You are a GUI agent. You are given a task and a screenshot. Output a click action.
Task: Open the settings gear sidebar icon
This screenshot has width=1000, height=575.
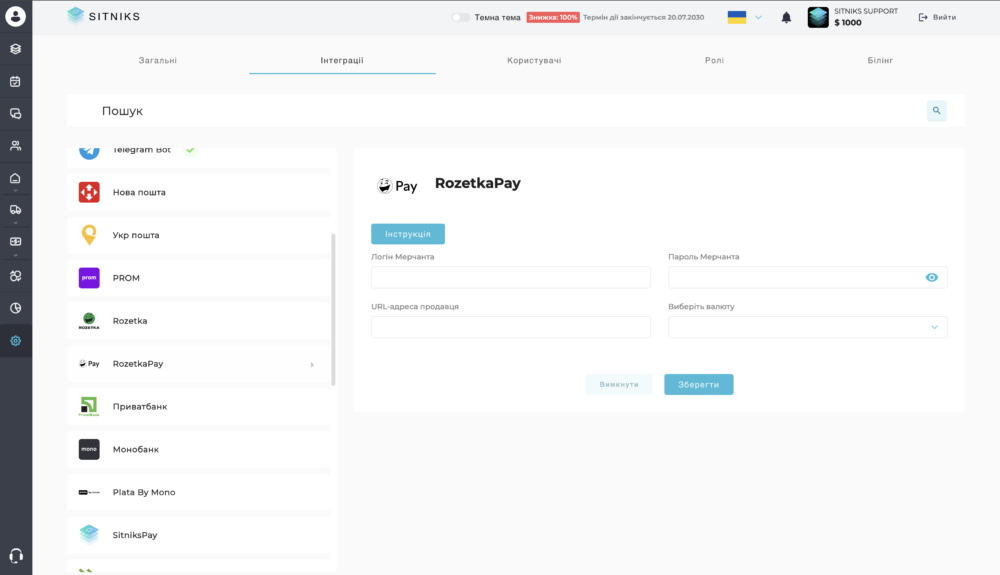click(15, 341)
